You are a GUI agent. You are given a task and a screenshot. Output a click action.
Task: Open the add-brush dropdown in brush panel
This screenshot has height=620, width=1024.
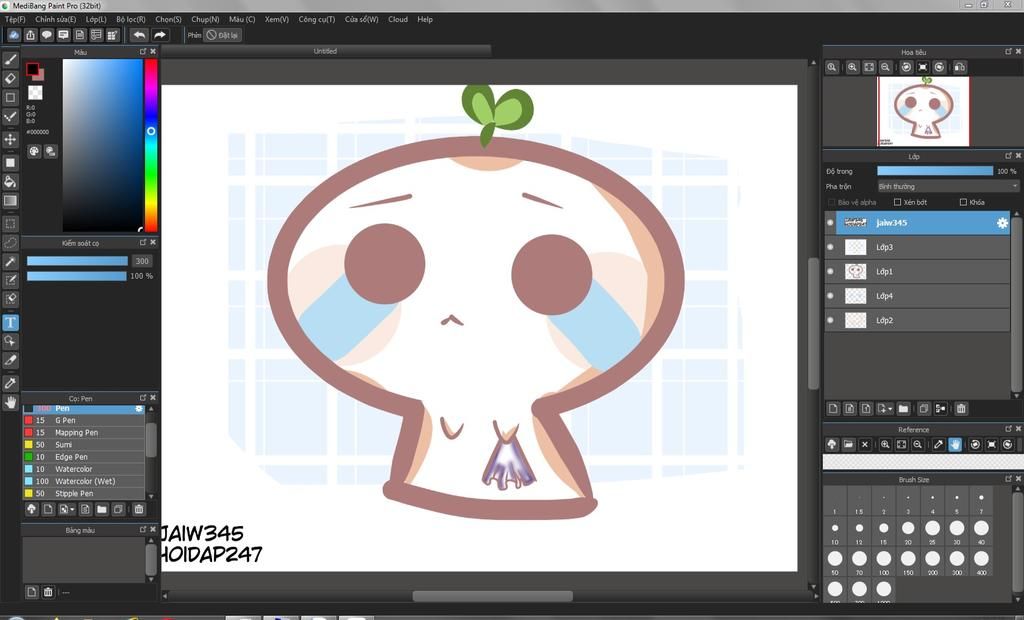point(67,509)
